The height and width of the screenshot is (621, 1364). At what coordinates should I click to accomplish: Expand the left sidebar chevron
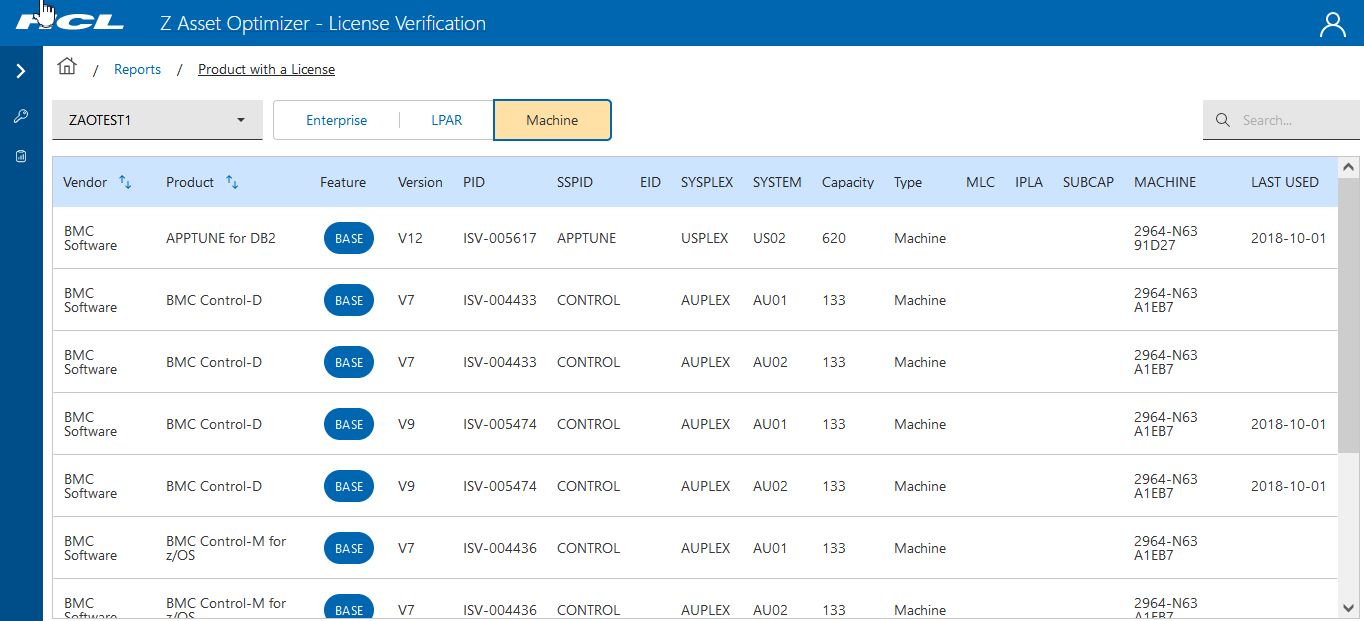coord(21,71)
